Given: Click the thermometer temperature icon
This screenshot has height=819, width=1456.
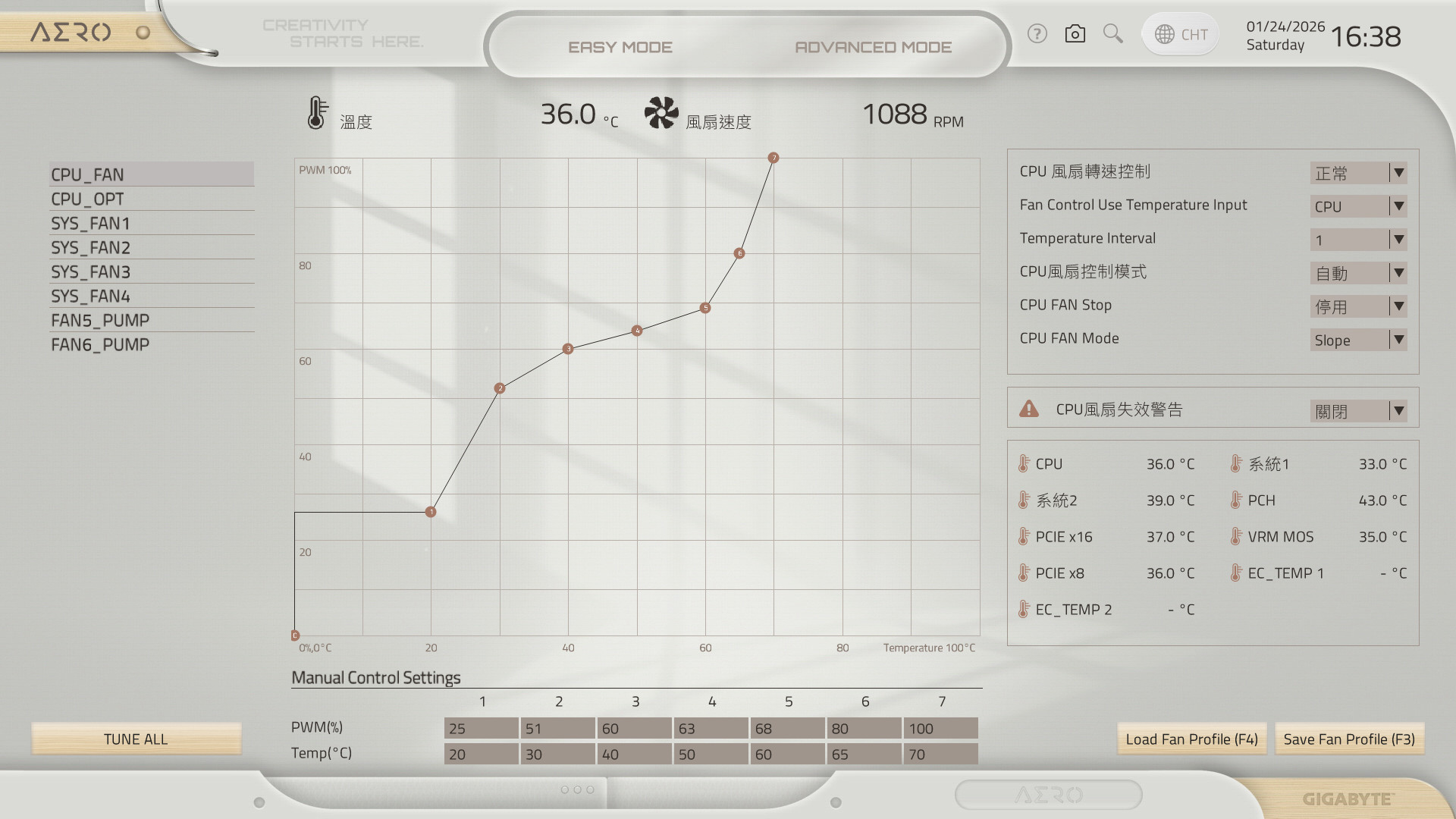Looking at the screenshot, I should (317, 113).
